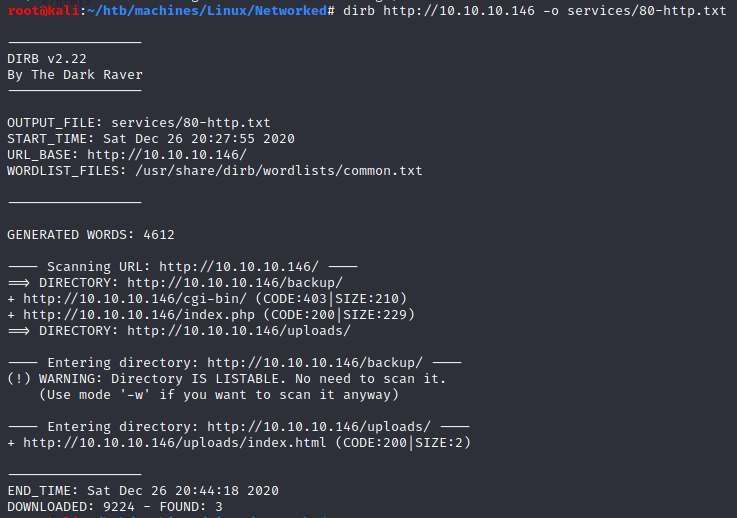Click the URL_BASE address
The width and height of the screenshot is (737, 518).
tap(166, 155)
